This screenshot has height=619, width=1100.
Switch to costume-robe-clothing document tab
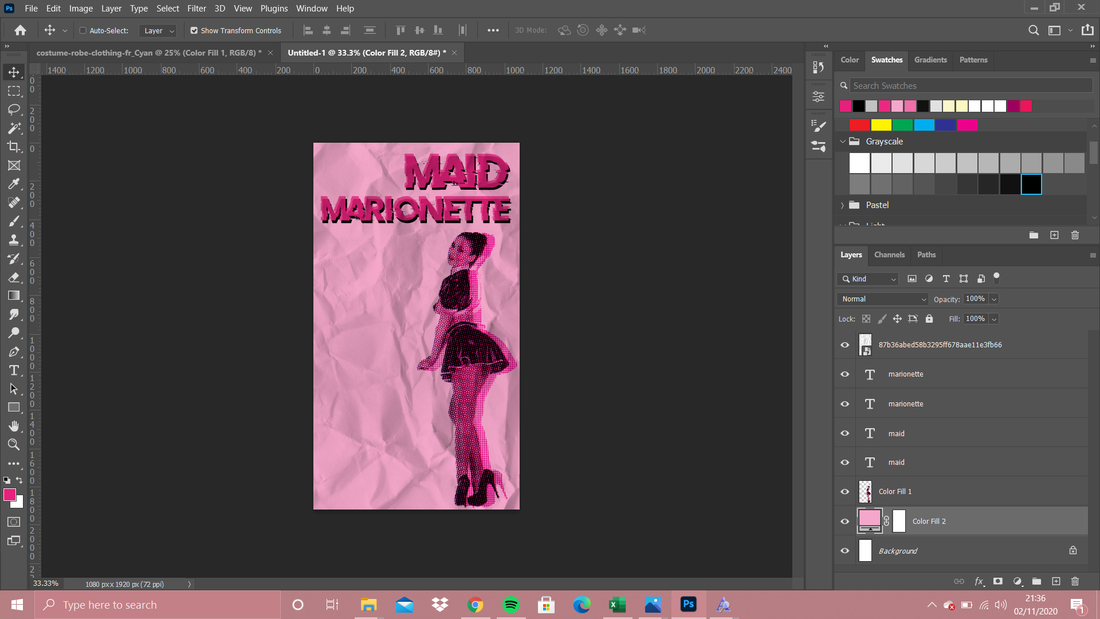[x=149, y=53]
